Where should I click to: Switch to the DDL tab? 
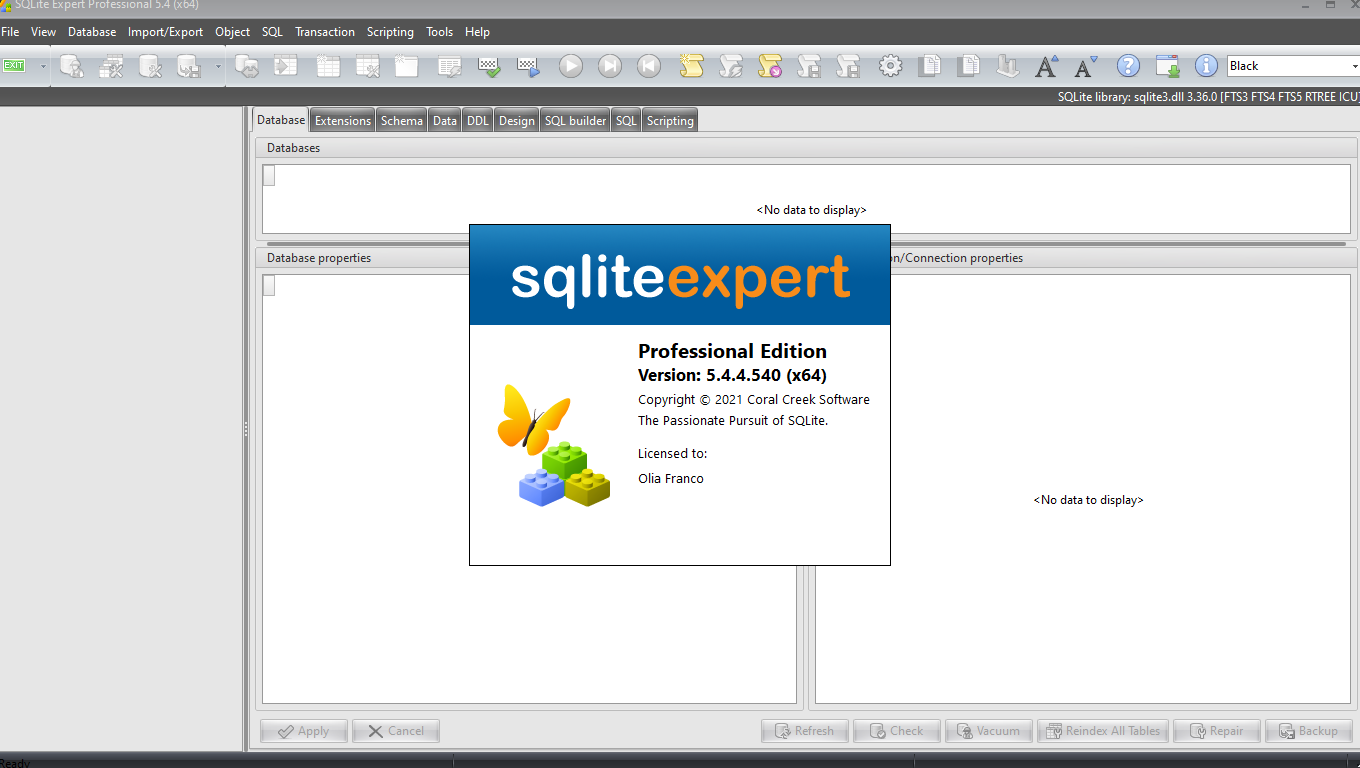(478, 120)
